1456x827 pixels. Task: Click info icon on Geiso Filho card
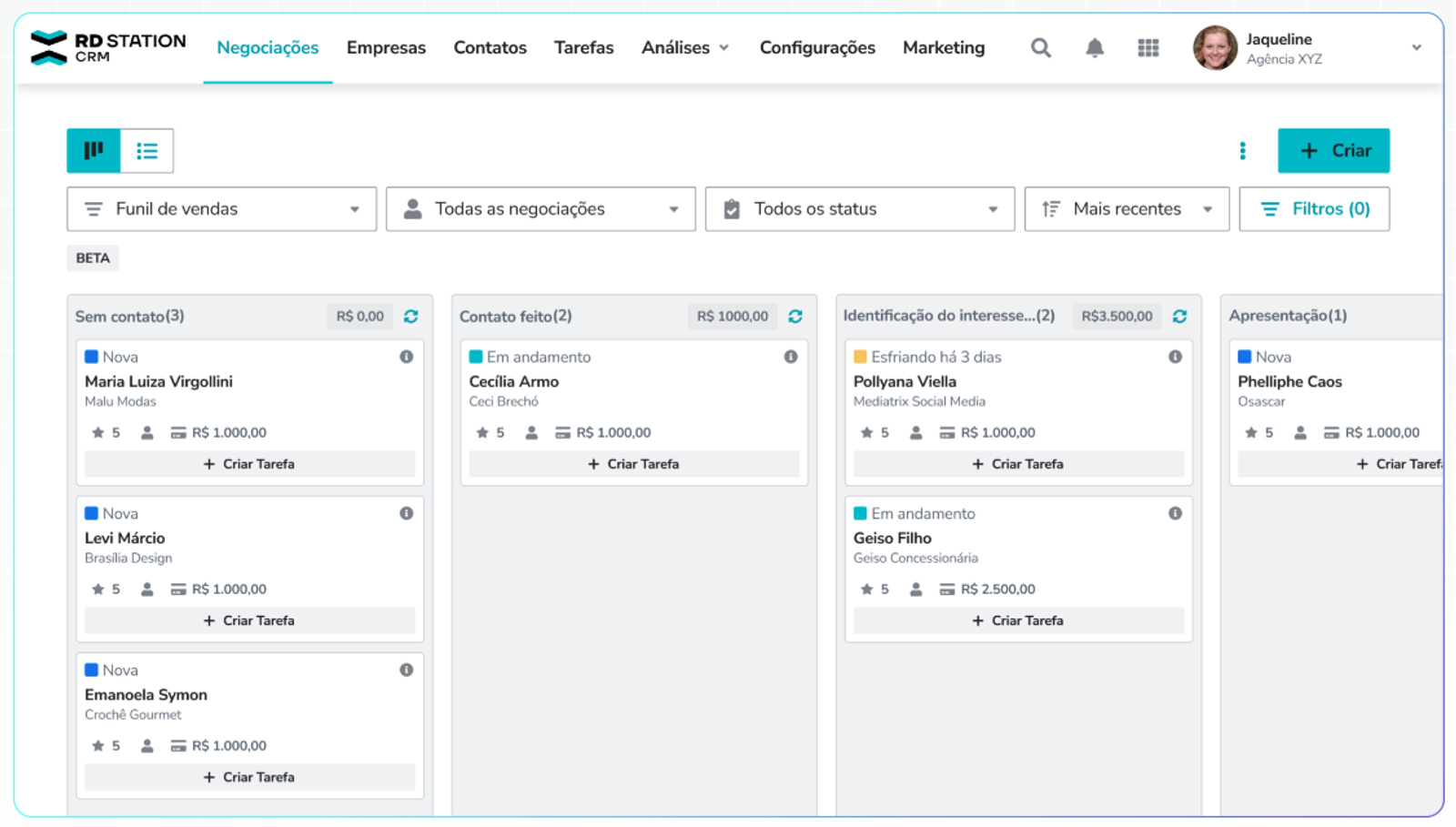click(x=1175, y=513)
